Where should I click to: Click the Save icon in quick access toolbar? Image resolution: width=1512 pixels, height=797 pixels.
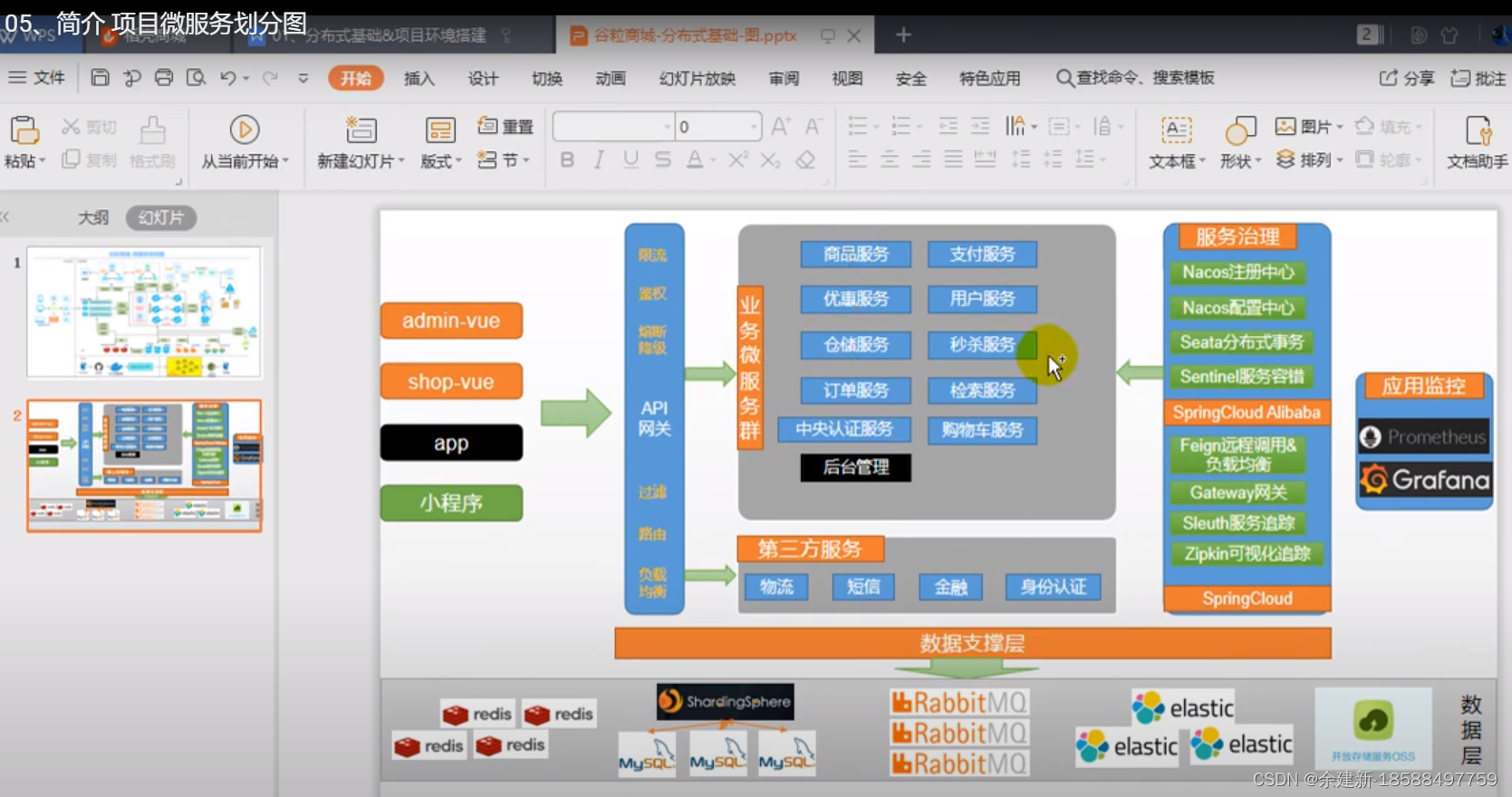(x=100, y=78)
